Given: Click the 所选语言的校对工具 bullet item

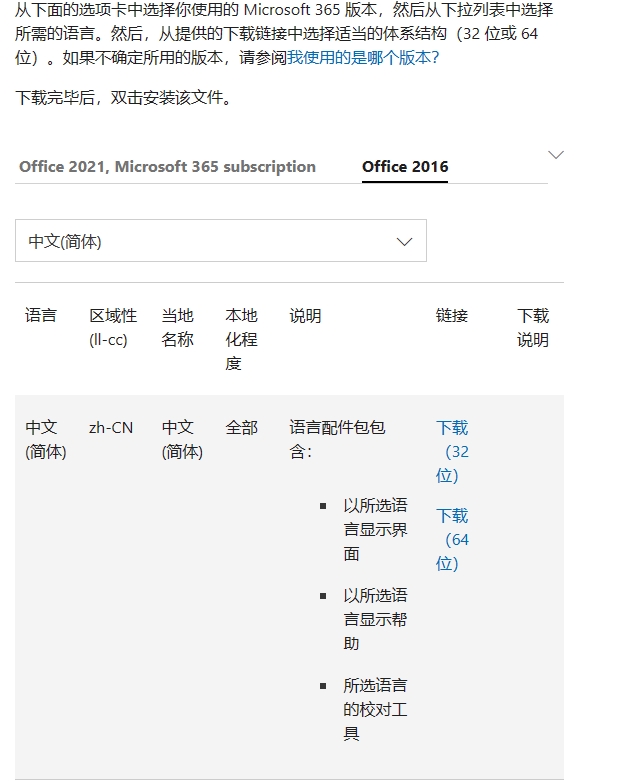Looking at the screenshot, I should click(375, 709).
